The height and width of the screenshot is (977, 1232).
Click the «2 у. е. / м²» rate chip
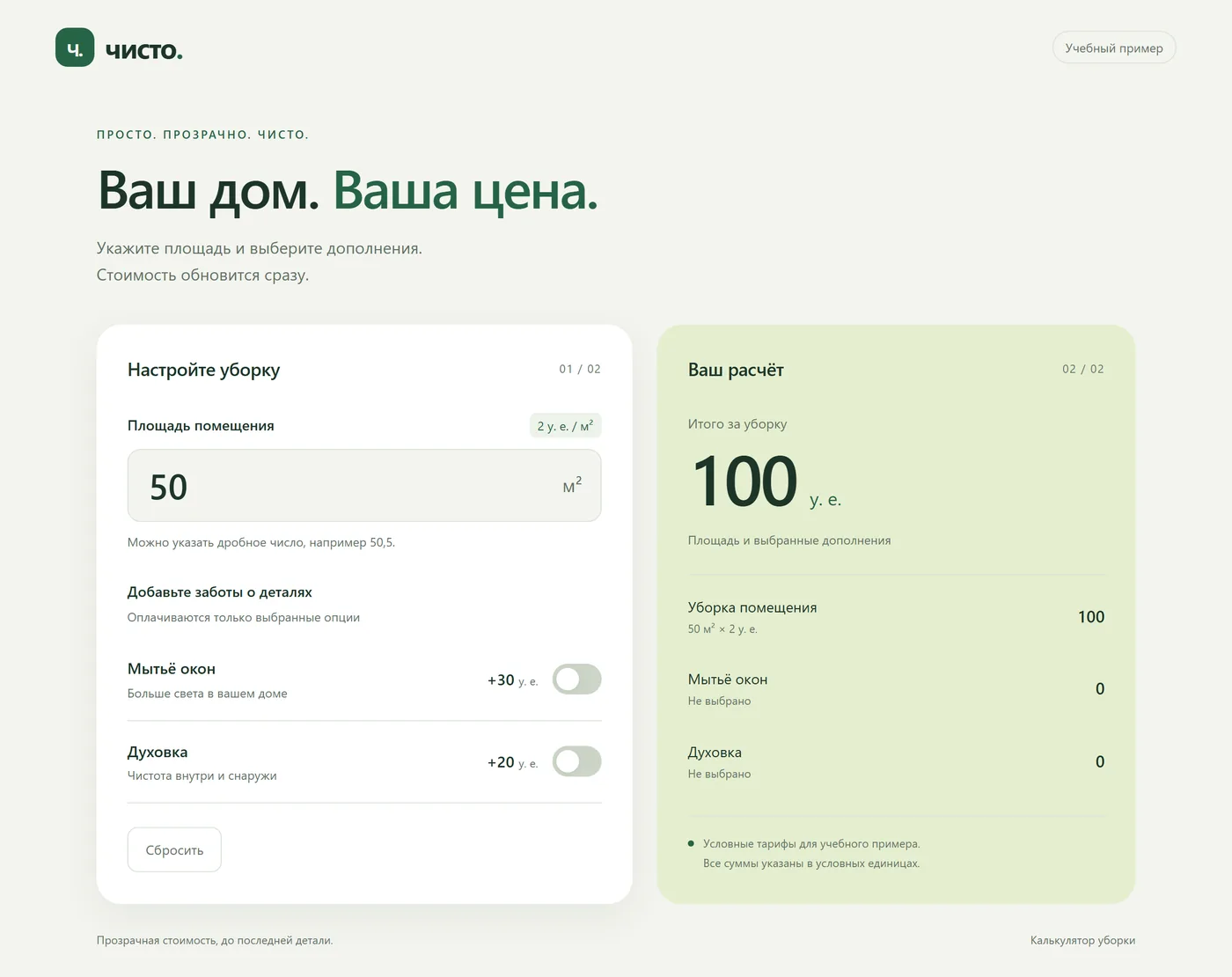click(x=565, y=426)
